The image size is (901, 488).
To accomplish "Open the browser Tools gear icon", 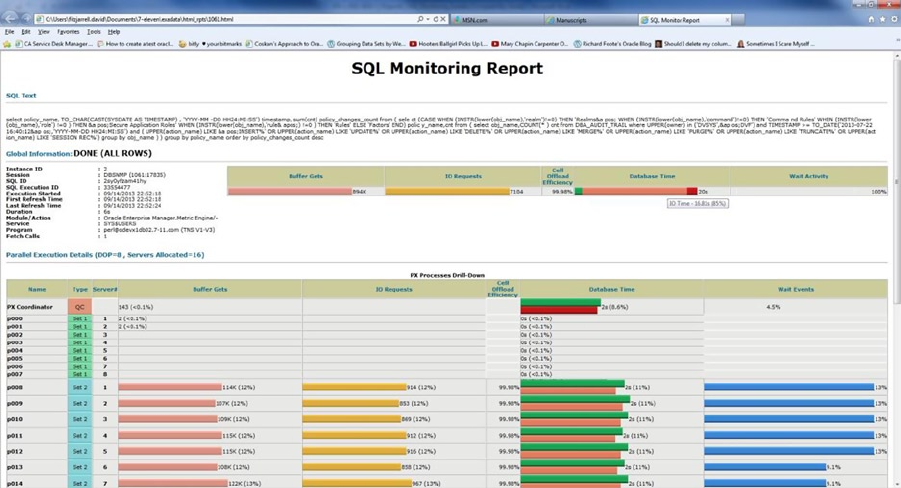I will [x=894, y=19].
